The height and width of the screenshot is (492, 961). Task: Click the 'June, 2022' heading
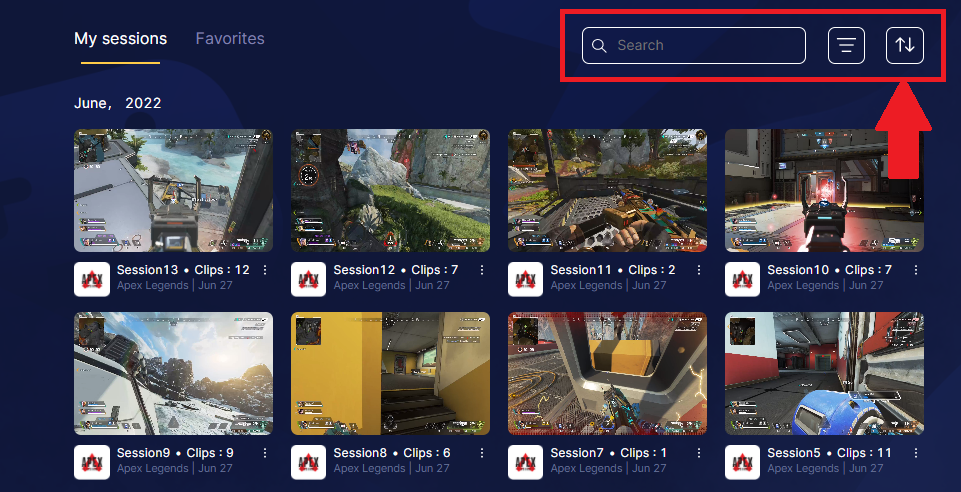coord(118,103)
